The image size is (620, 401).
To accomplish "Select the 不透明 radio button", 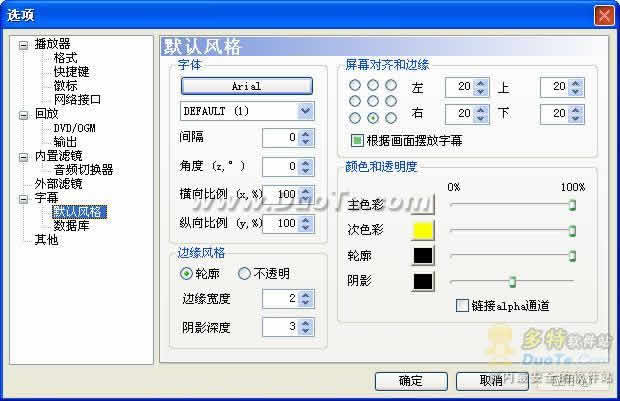I will pyautogui.click(x=244, y=273).
